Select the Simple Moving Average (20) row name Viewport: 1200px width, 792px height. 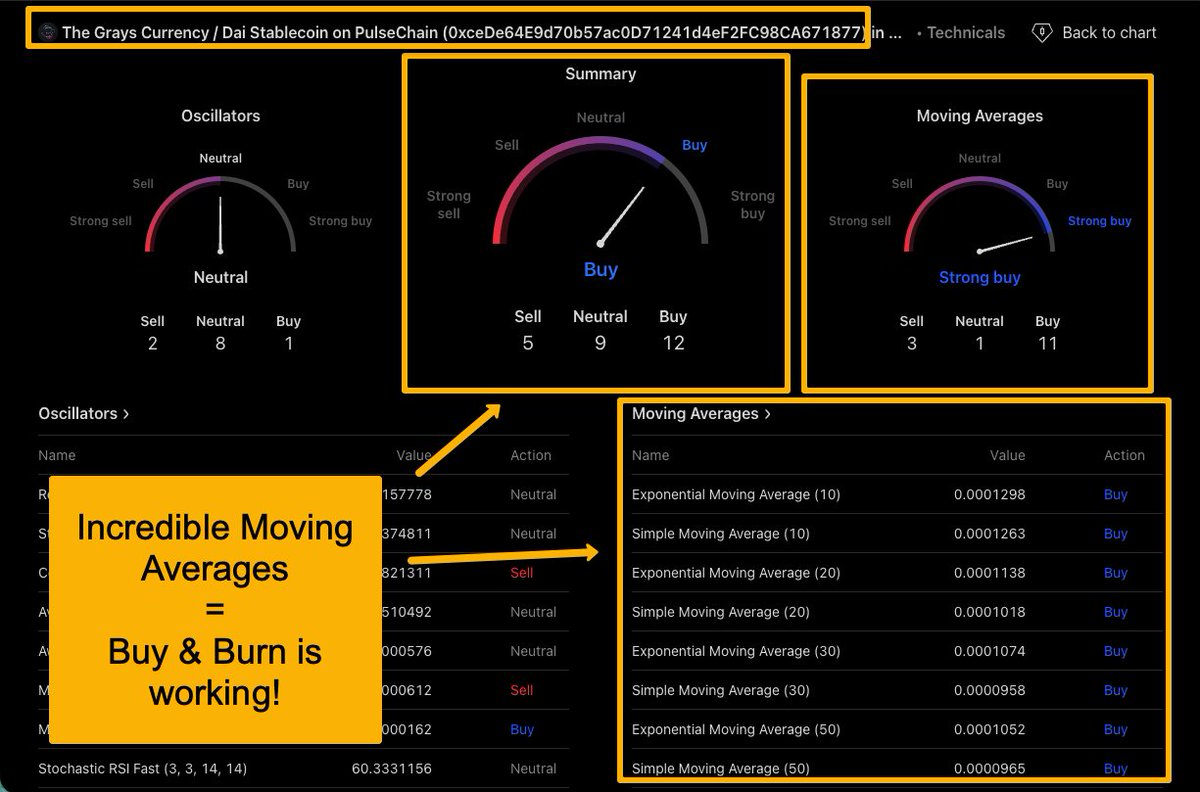click(720, 611)
